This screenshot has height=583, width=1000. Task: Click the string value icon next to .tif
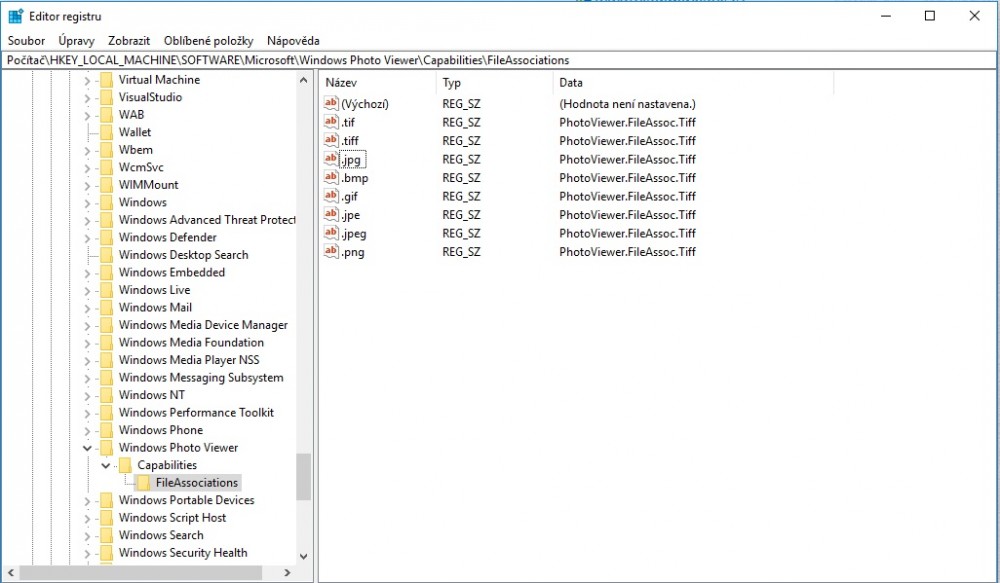[331, 122]
